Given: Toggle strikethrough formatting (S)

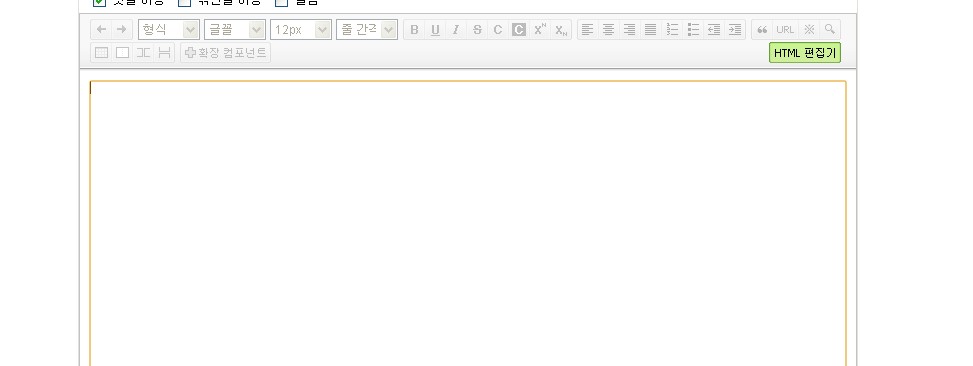Looking at the screenshot, I should [477, 30].
